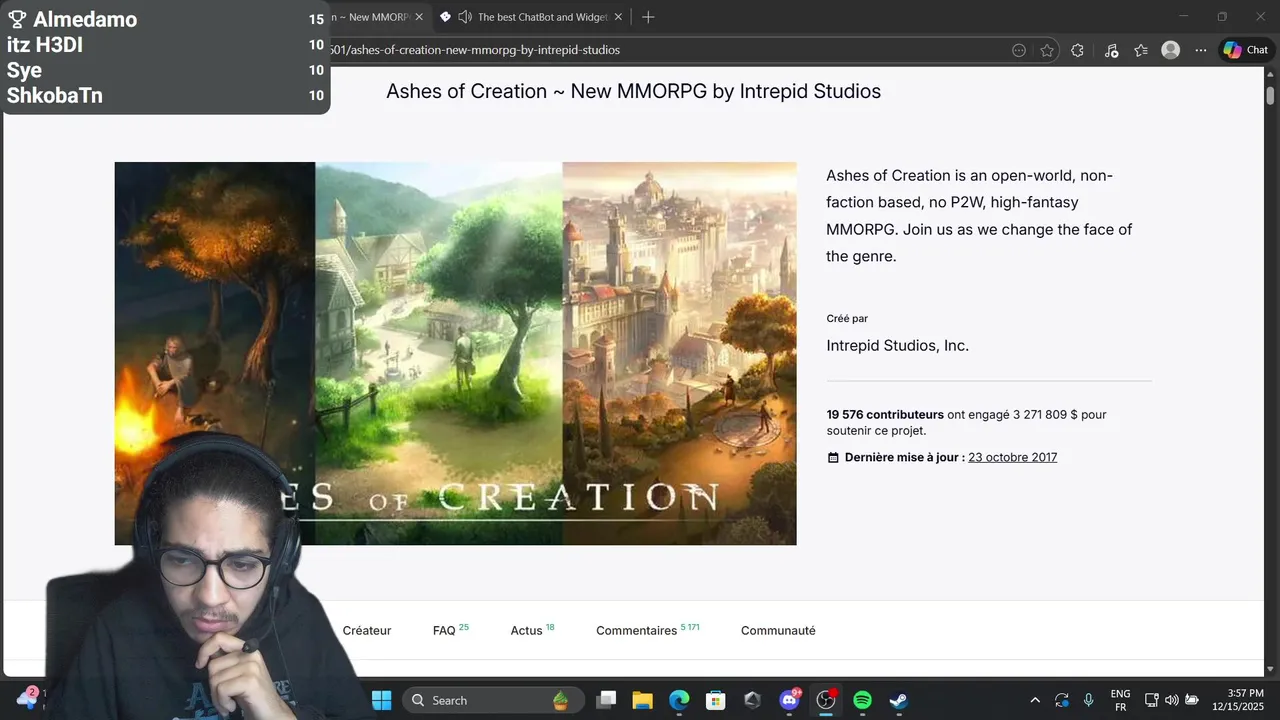This screenshot has width=1280, height=720.
Task: Click the Almedamo leaderboard entry
Action: (166, 19)
